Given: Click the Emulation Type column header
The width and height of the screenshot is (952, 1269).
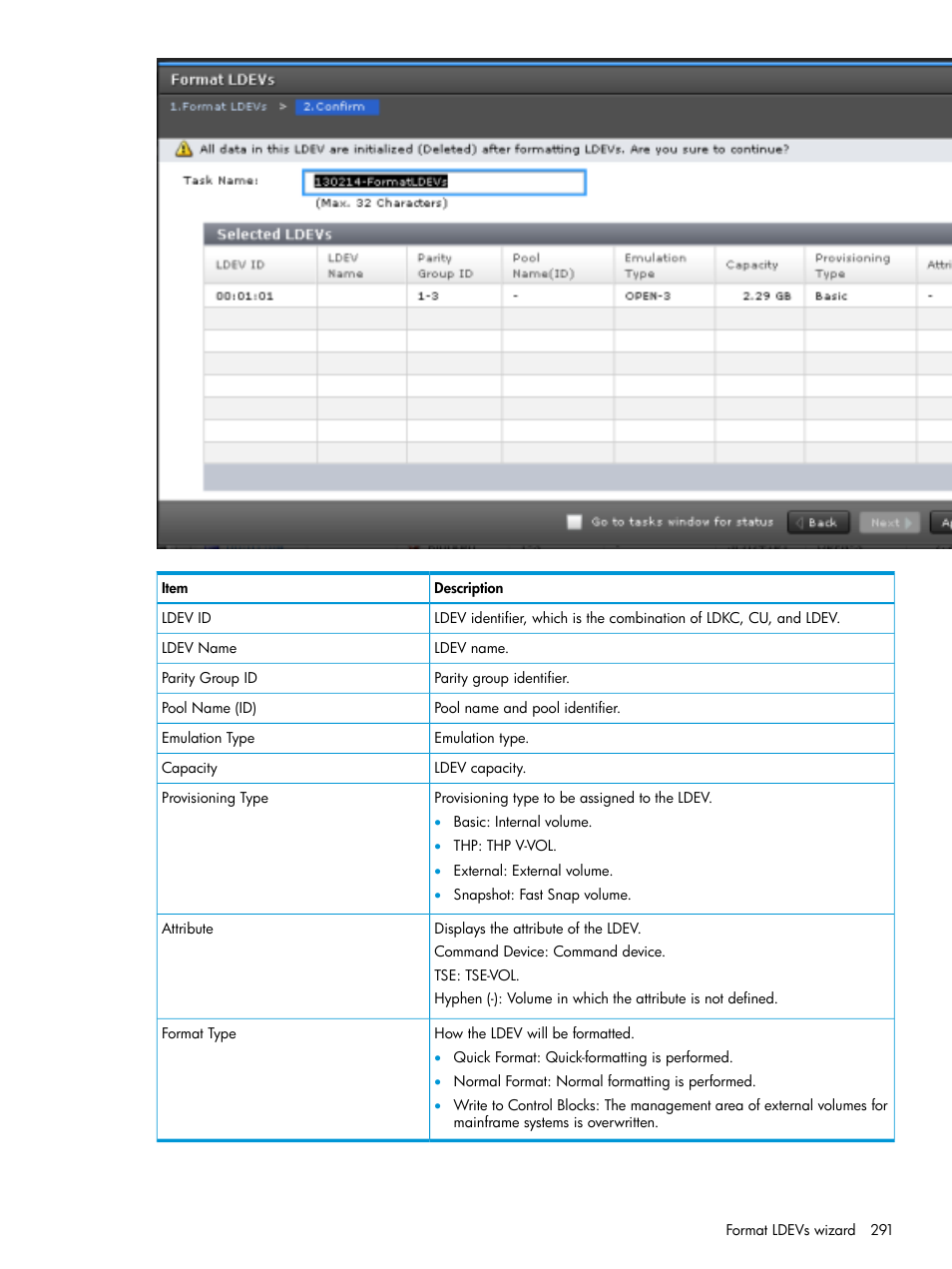Looking at the screenshot, I should pyautogui.click(x=665, y=266).
